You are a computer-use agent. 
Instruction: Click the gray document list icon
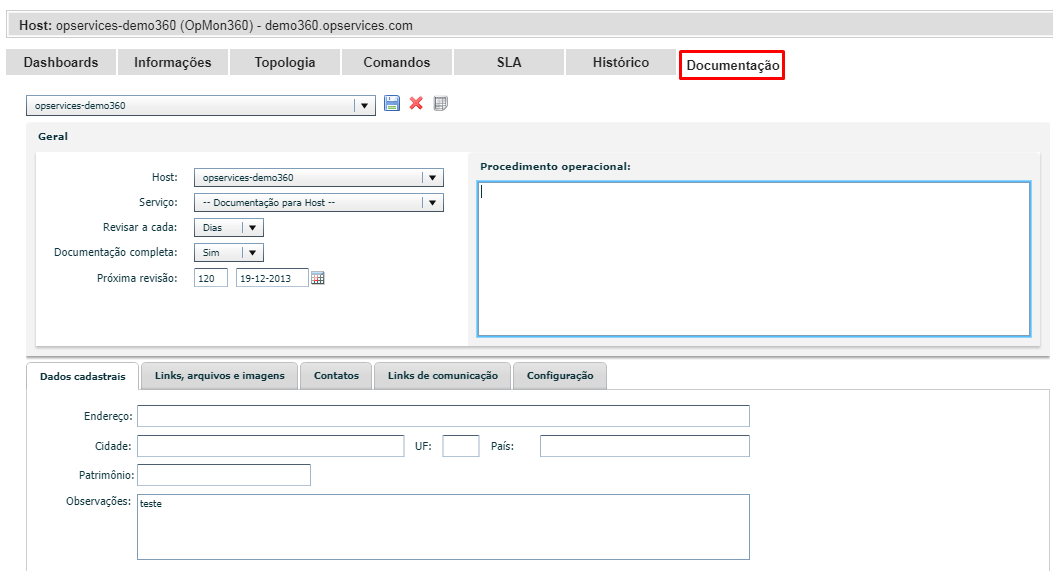440,103
